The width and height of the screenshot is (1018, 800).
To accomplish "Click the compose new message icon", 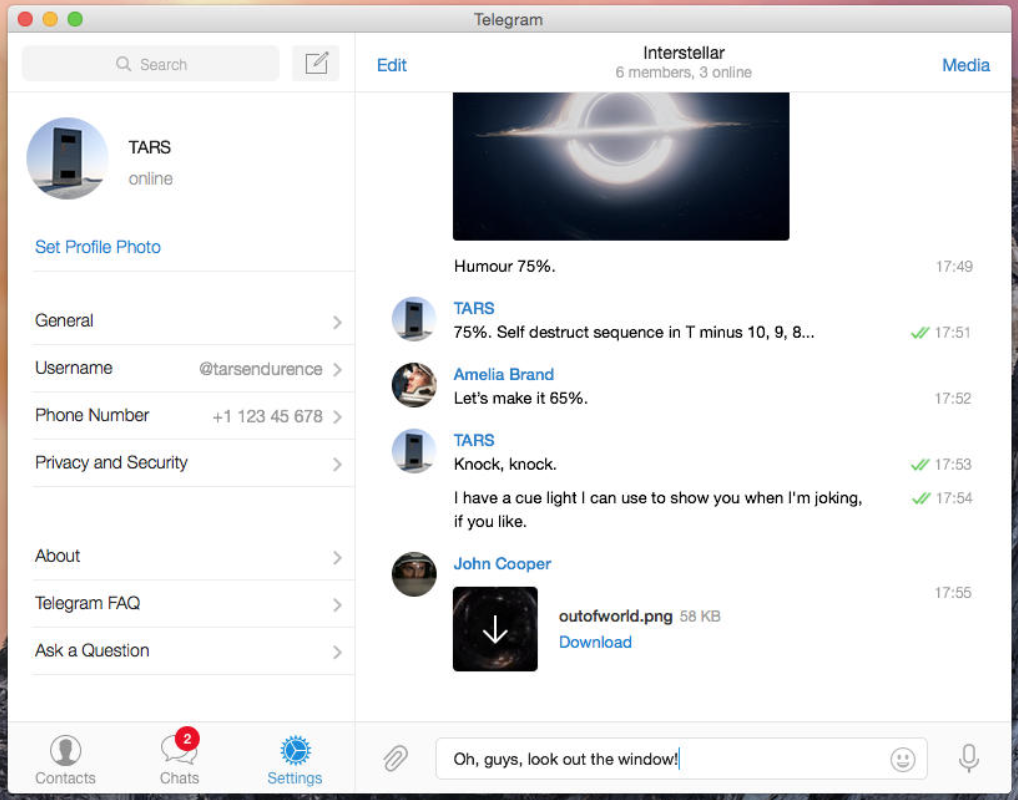I will click(x=316, y=64).
